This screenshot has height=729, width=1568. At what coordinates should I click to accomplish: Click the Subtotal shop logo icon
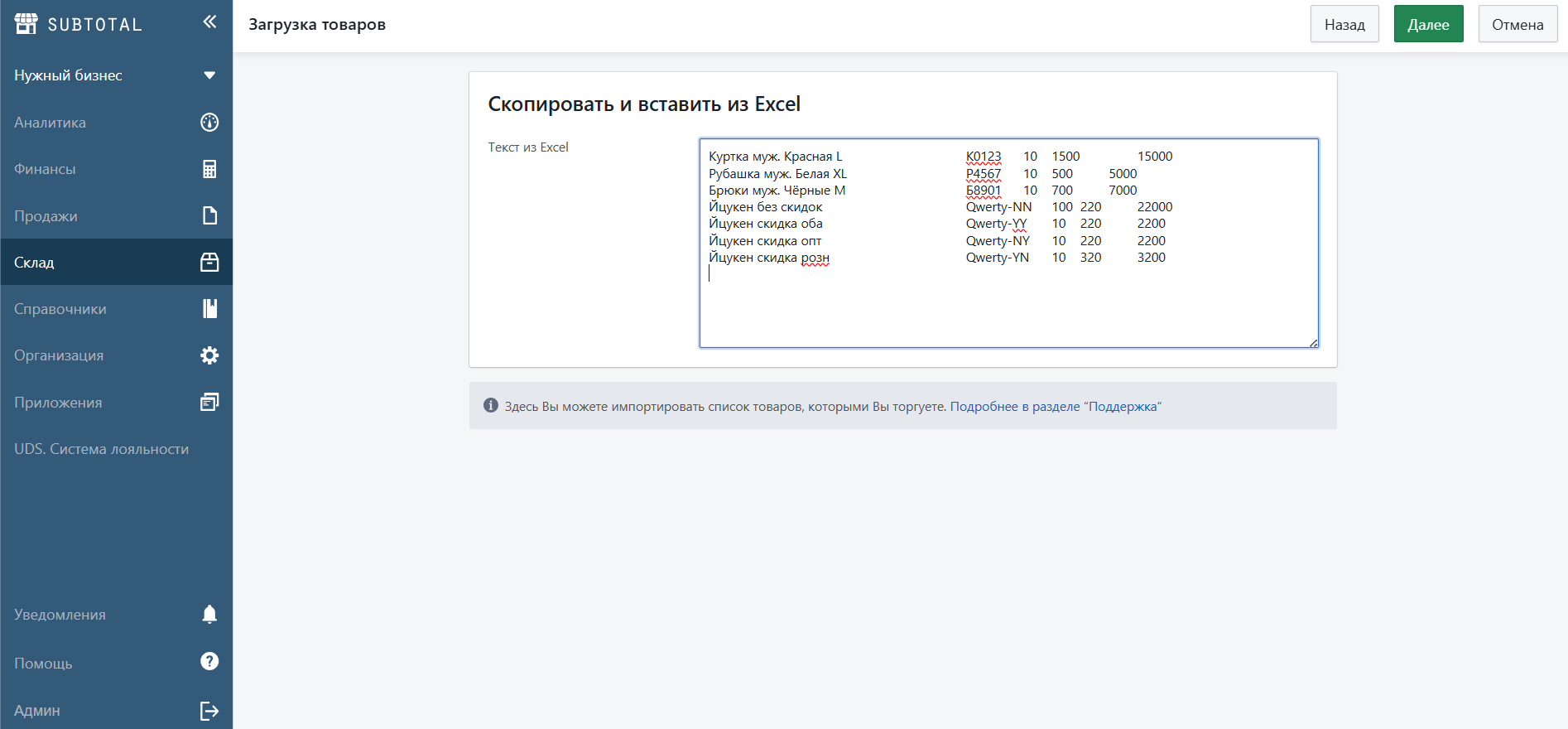pos(26,24)
